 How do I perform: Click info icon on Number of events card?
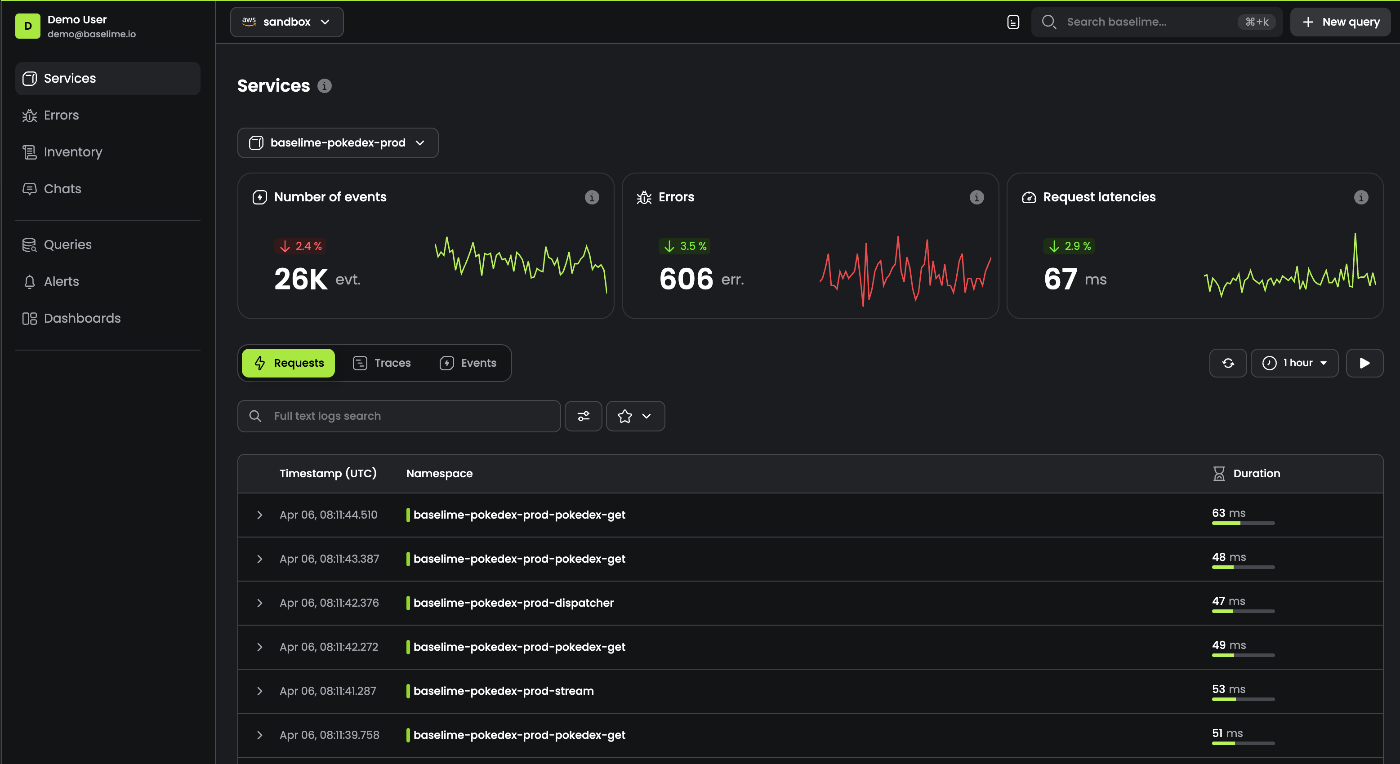[592, 198]
